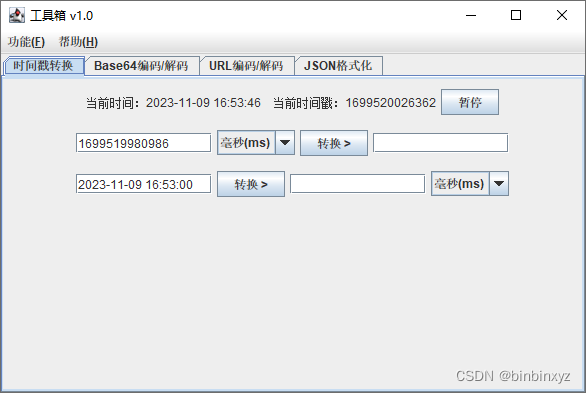Switch to Base64编码/解码 tab

(x=141, y=66)
